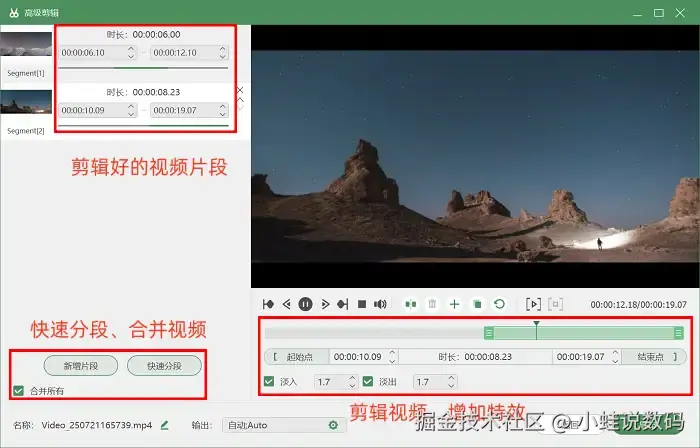
Task: Jump to the end with the skip-to-end control
Action: [343, 304]
